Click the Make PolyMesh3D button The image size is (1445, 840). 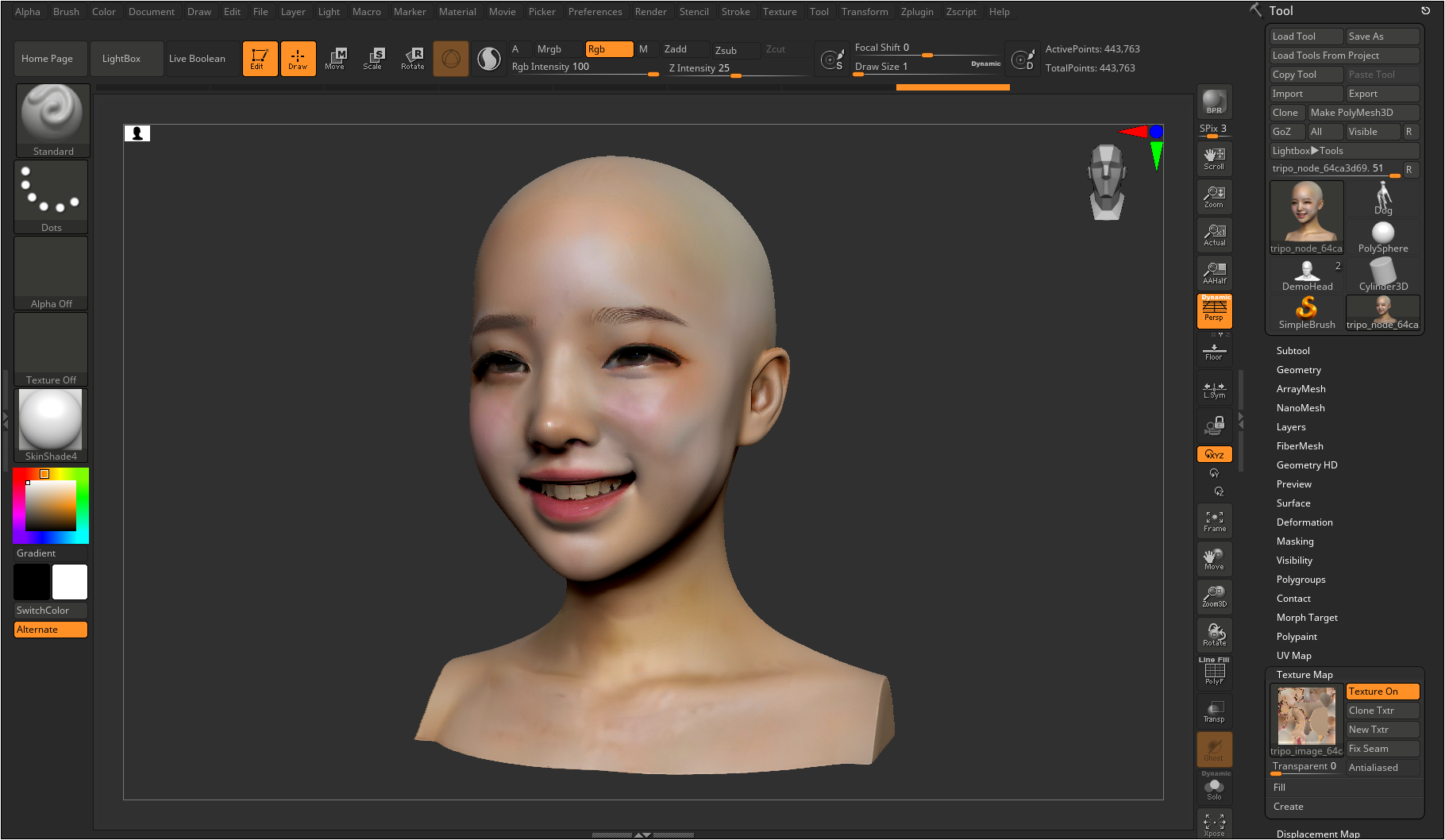click(1362, 113)
